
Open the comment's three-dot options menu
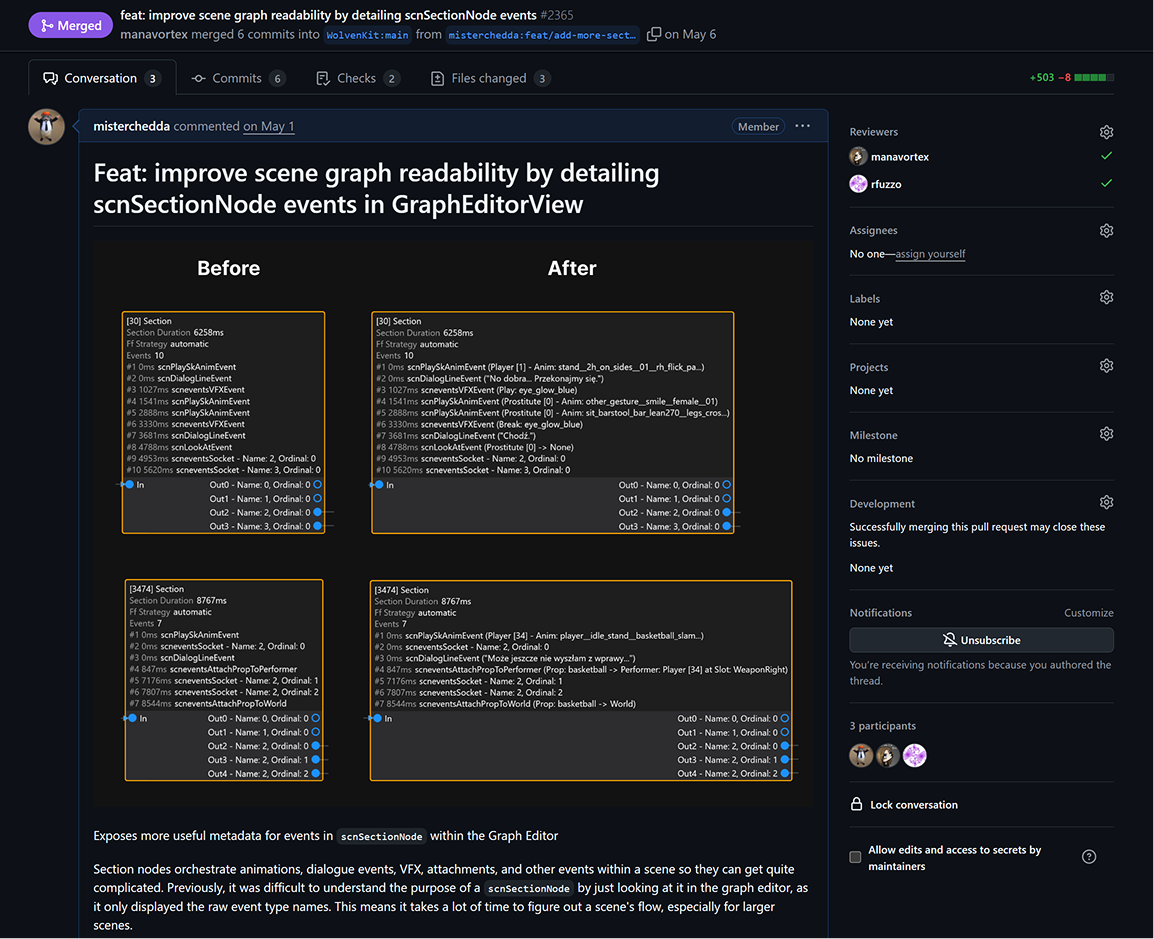coord(803,127)
